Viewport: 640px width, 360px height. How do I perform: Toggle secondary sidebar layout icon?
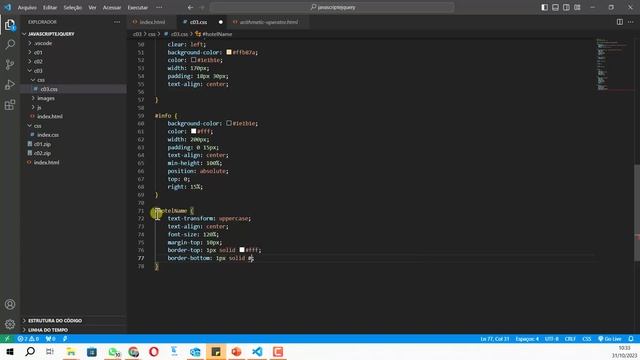tap(566, 7)
